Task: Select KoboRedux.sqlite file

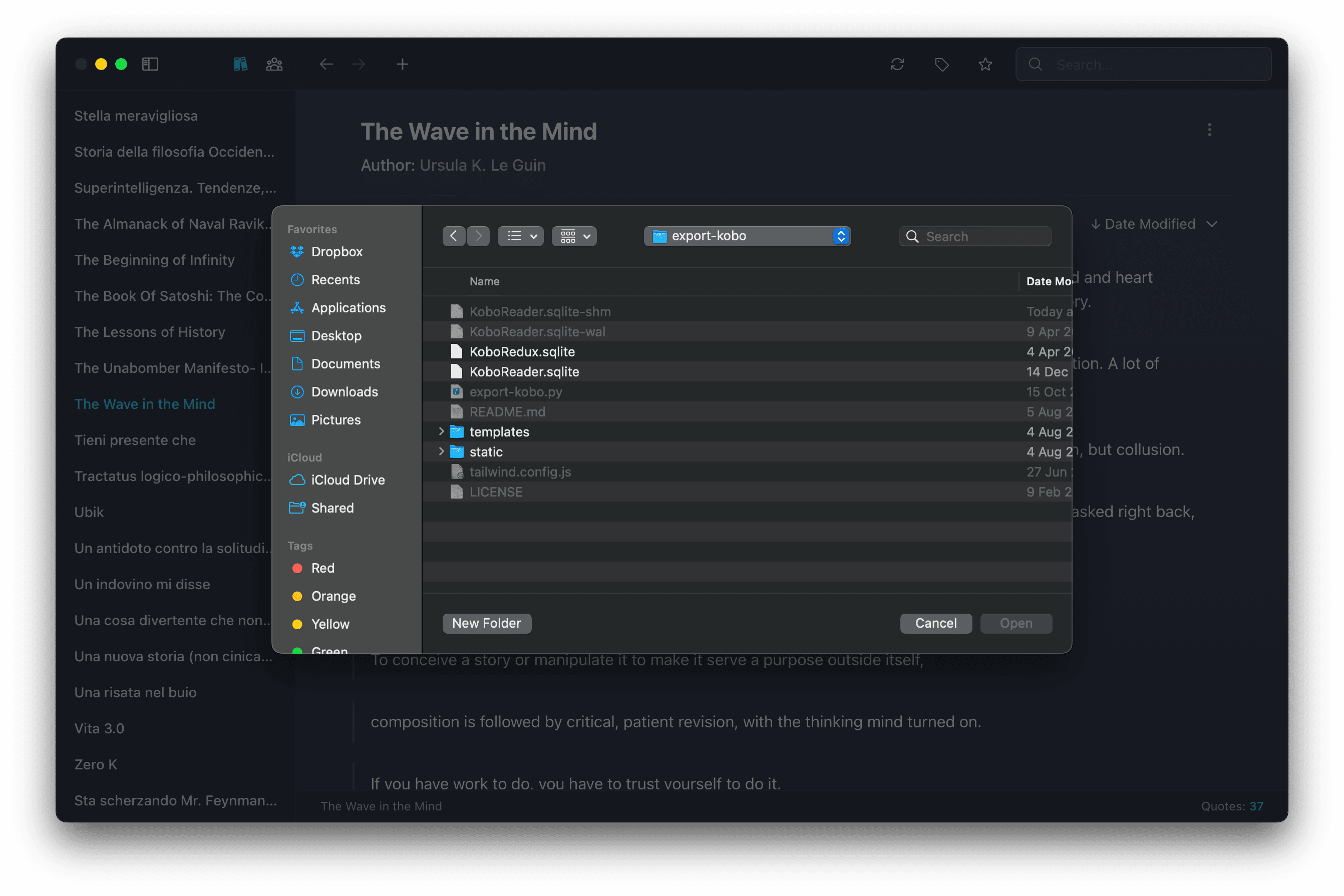Action: pyautogui.click(x=747, y=351)
